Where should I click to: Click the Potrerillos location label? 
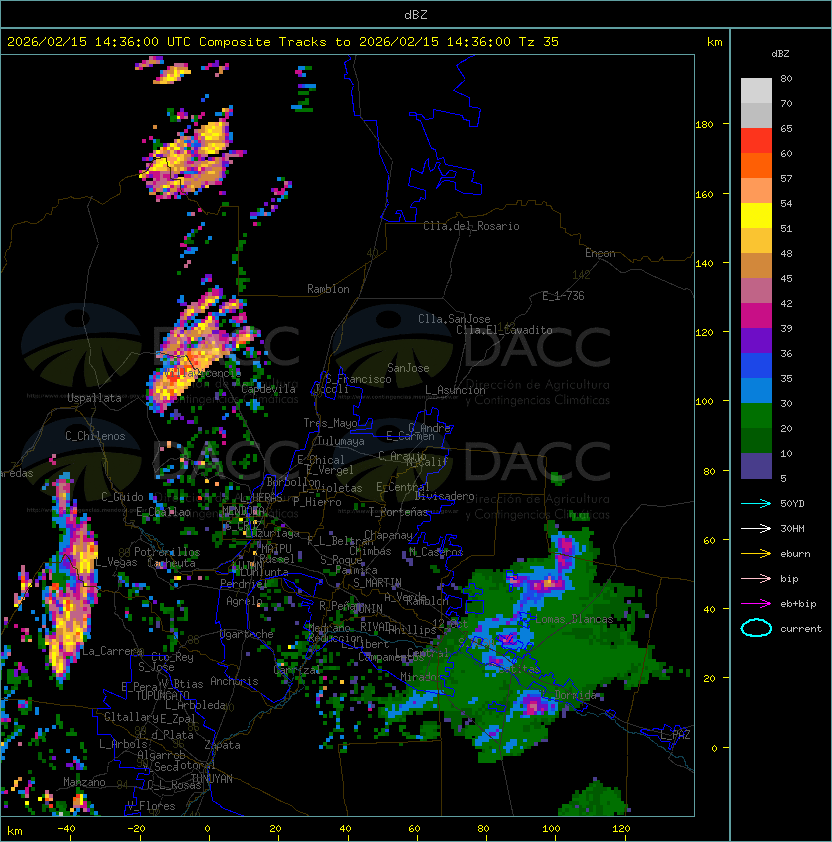[x=167, y=552]
